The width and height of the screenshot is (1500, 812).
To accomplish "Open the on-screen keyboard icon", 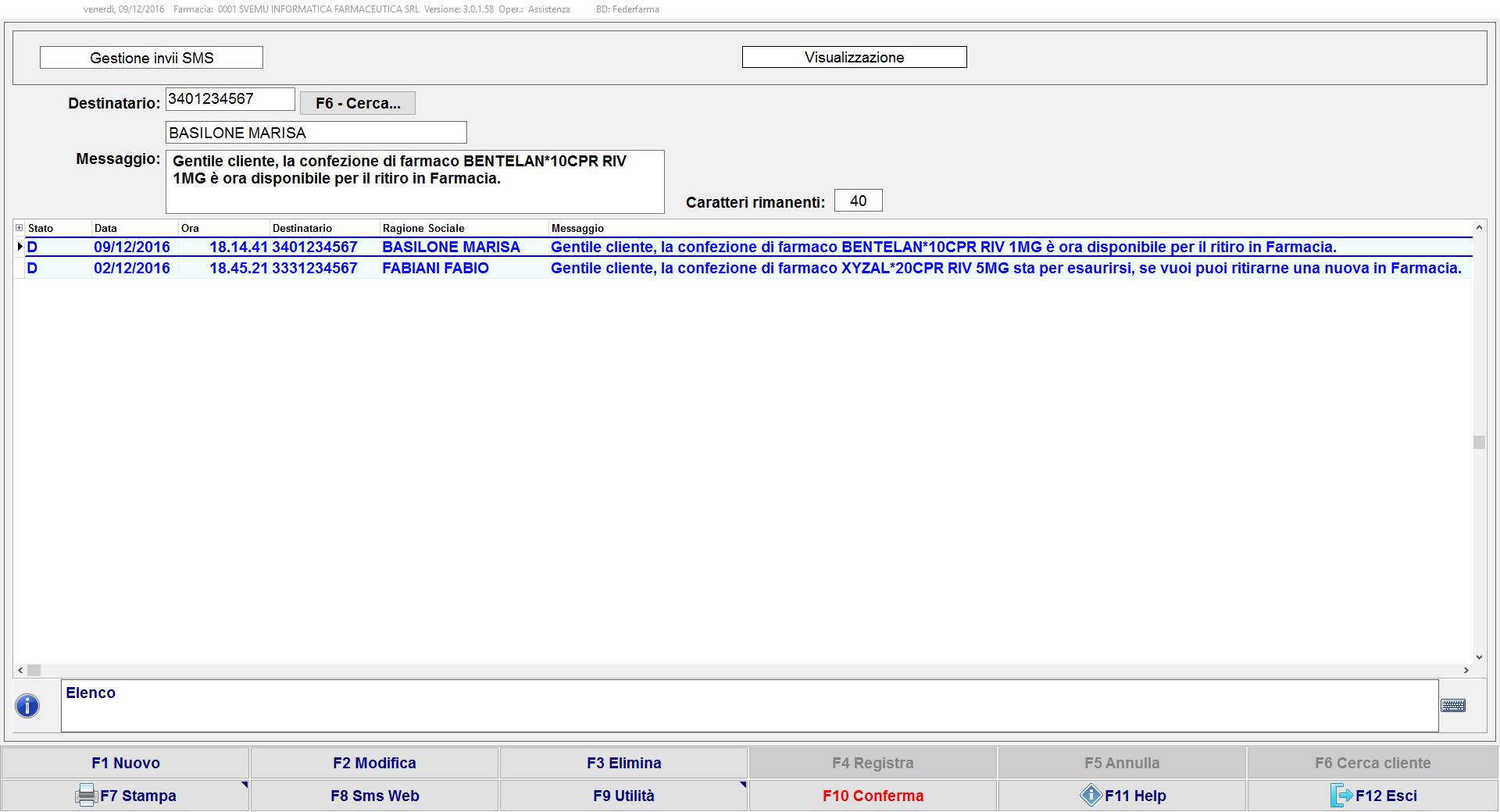I will pyautogui.click(x=1453, y=706).
